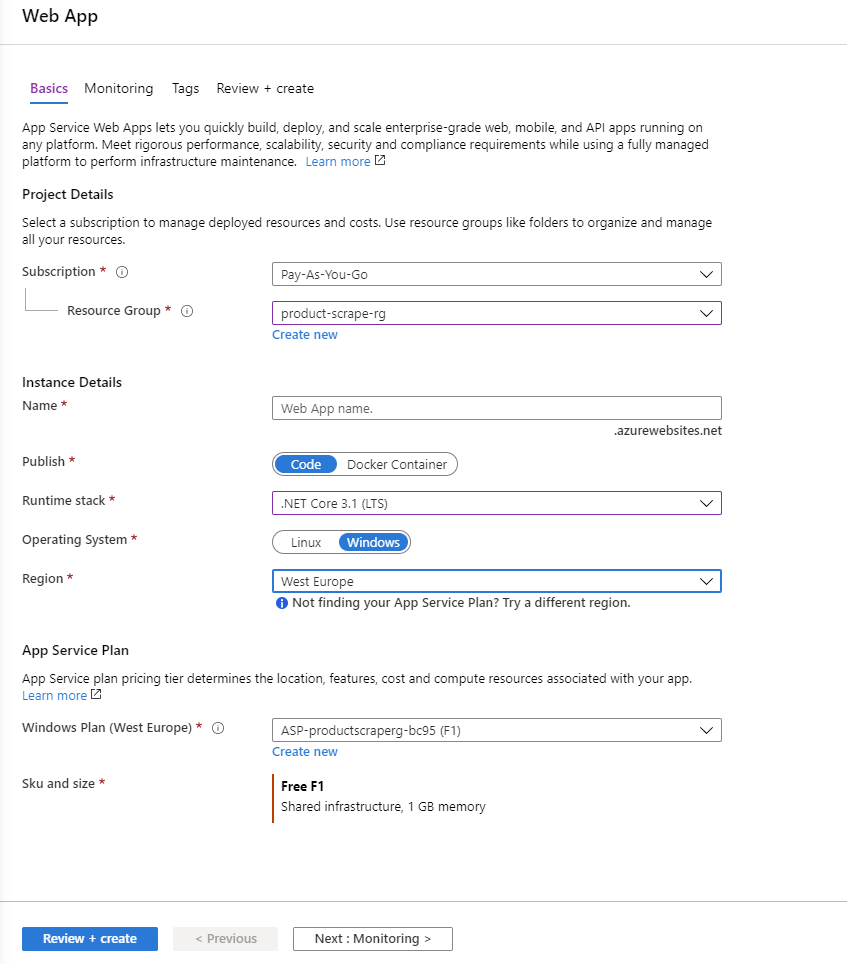
Task: Focus the Web App name field
Action: [x=497, y=408]
